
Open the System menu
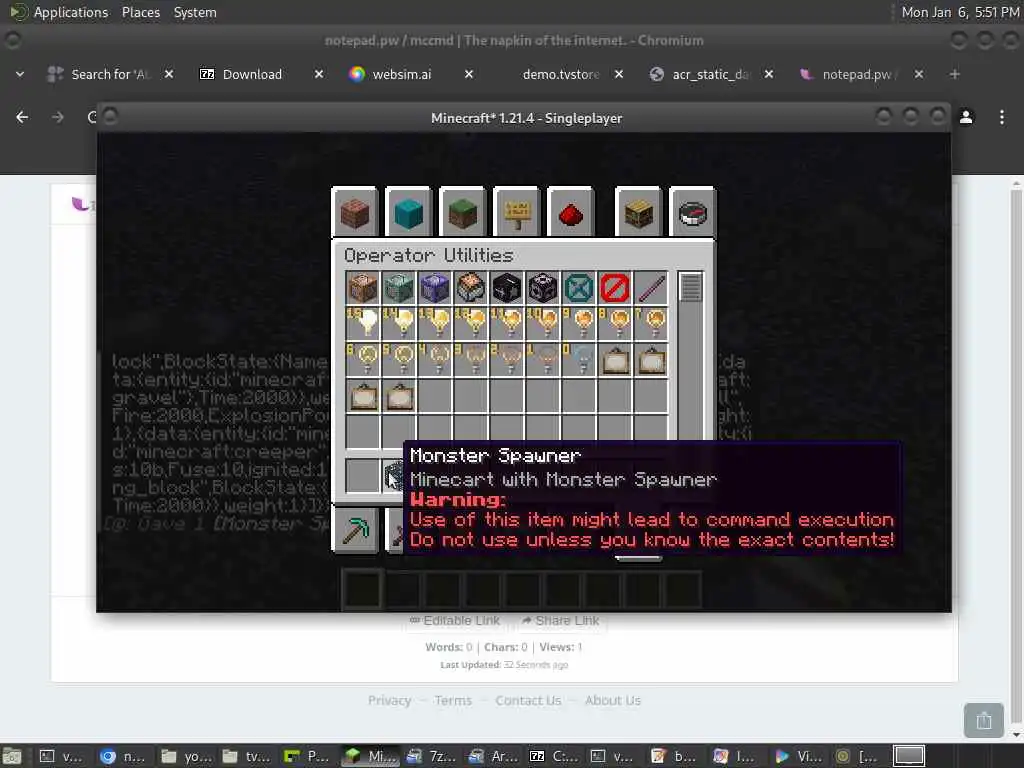click(x=195, y=12)
